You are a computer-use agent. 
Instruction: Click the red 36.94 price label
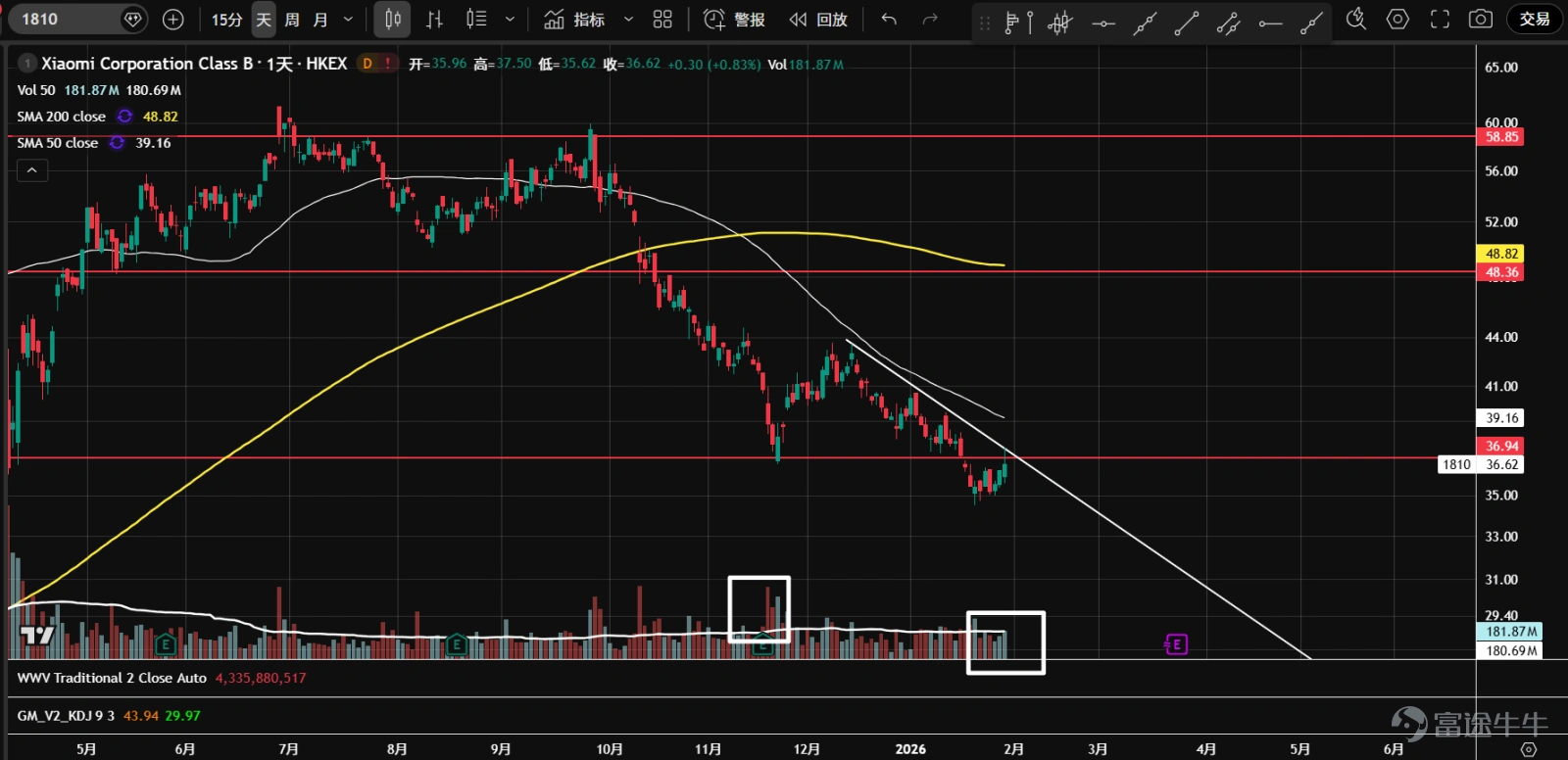(x=1500, y=447)
